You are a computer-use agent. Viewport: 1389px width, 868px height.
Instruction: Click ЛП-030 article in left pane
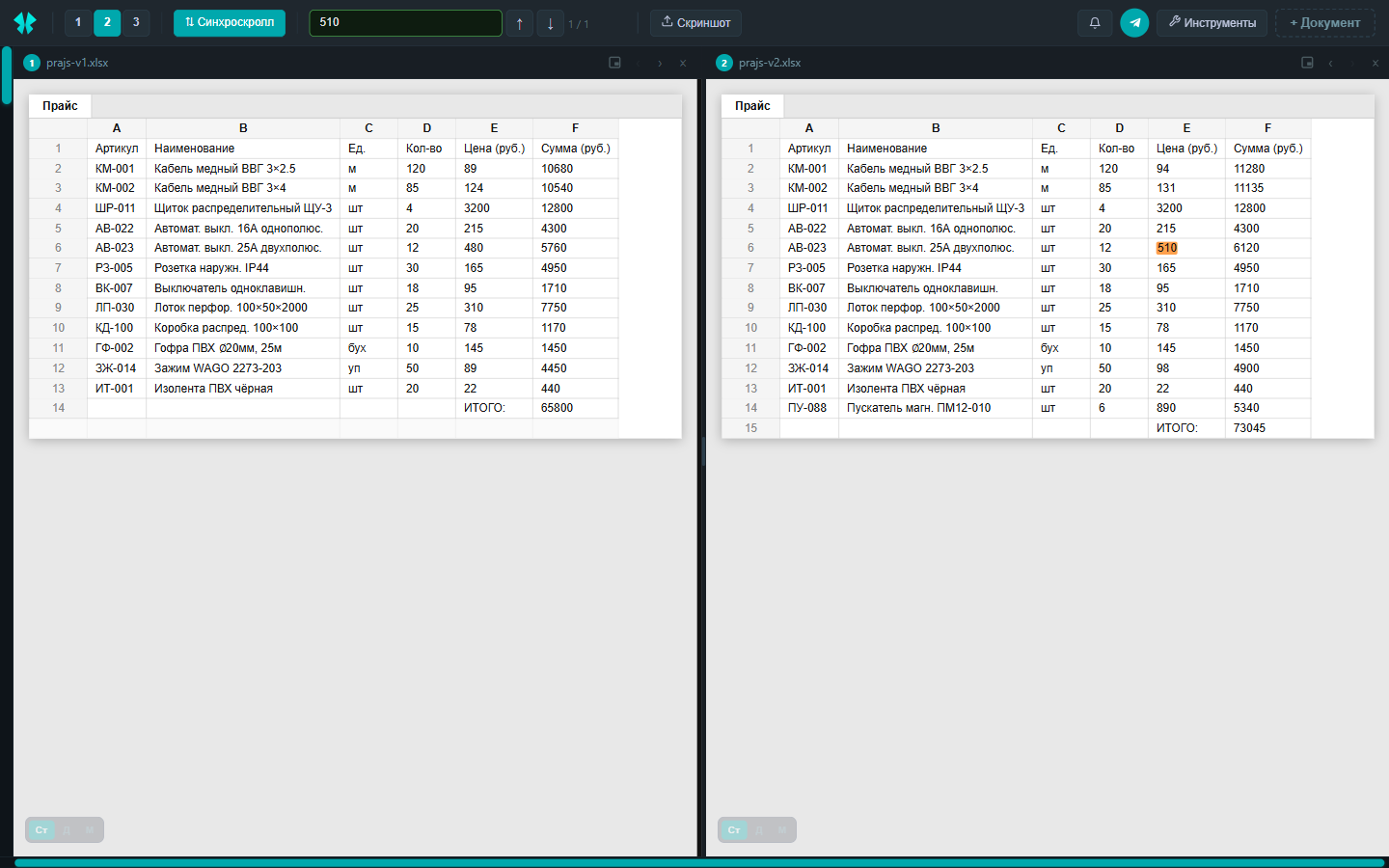pos(115,308)
